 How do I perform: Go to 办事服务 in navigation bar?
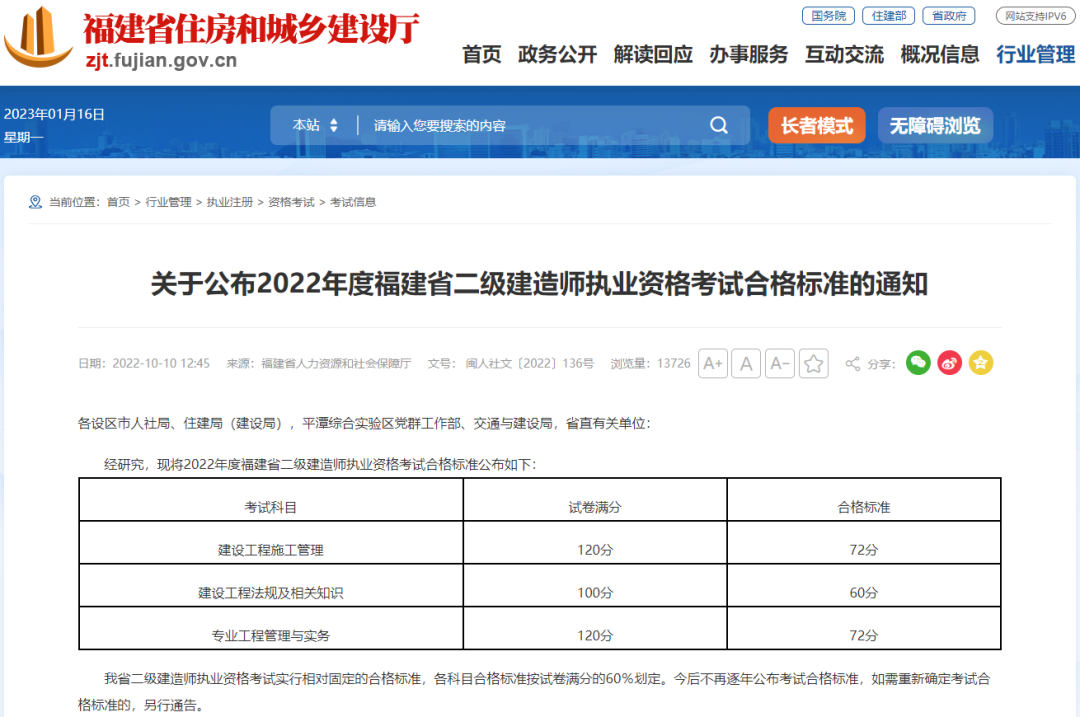tap(749, 55)
